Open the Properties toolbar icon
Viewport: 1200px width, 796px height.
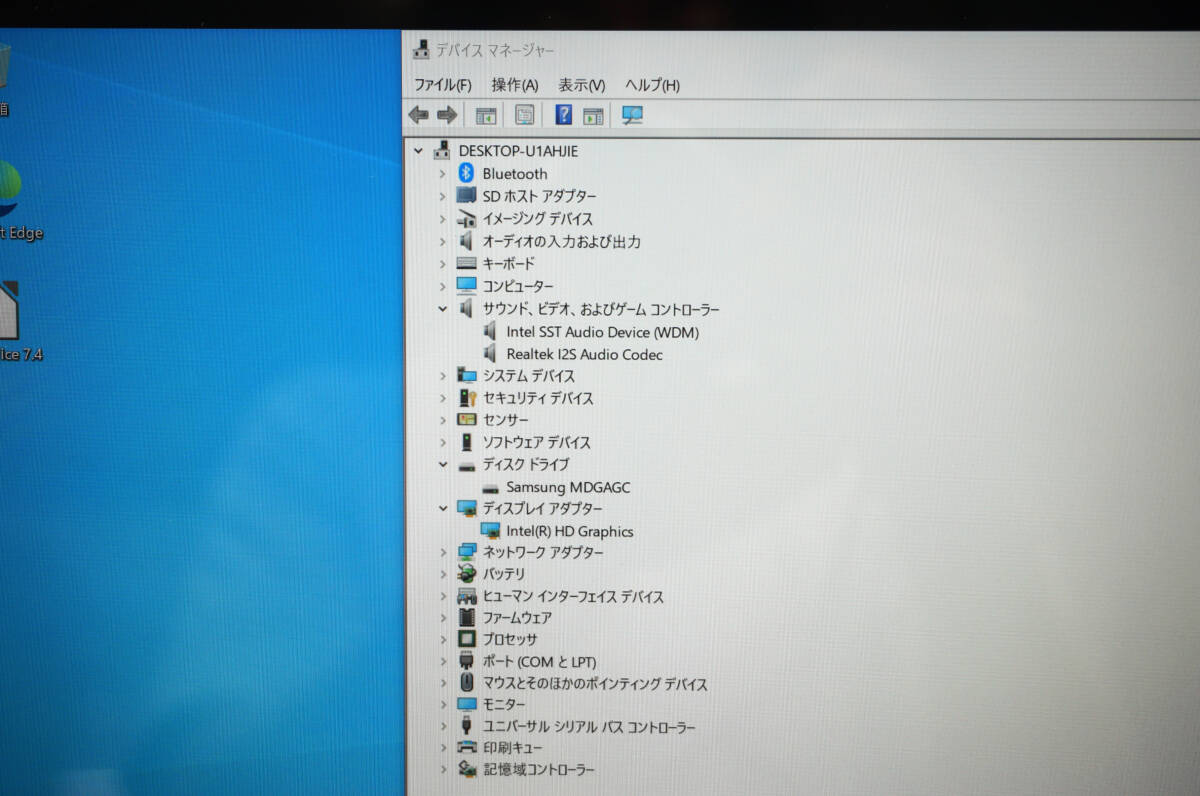click(x=524, y=116)
